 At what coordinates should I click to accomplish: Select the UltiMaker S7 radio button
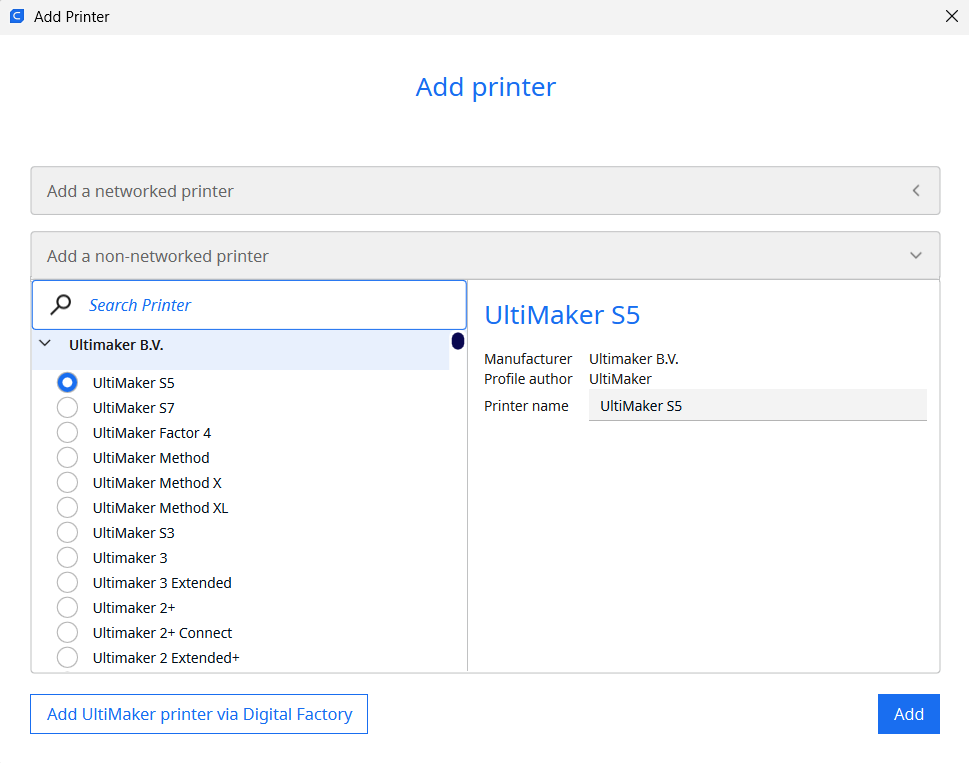(x=67, y=408)
